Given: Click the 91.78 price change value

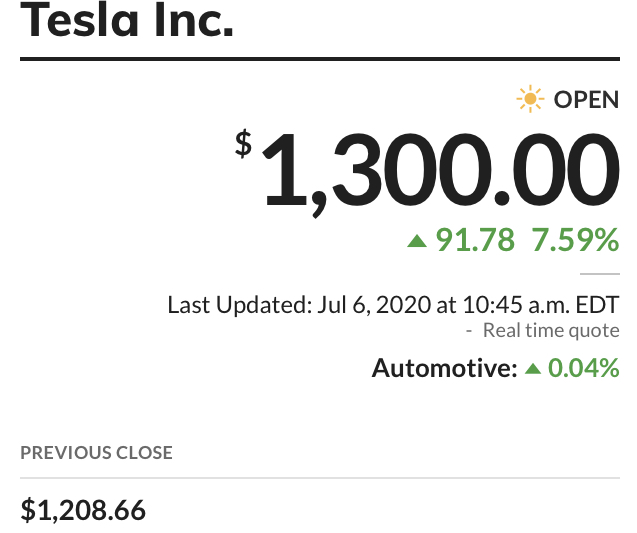Looking at the screenshot, I should pos(475,240).
